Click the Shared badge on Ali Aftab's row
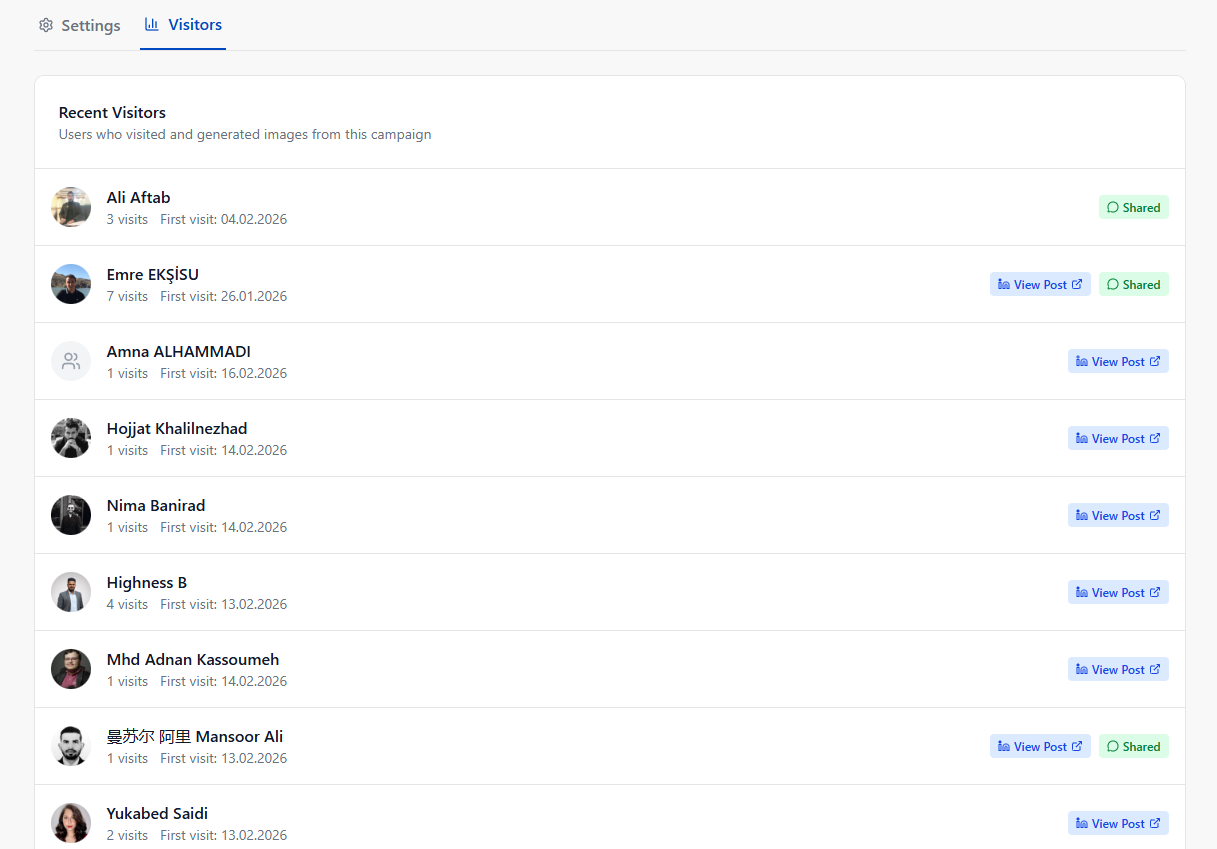The width and height of the screenshot is (1217, 849). (1133, 207)
